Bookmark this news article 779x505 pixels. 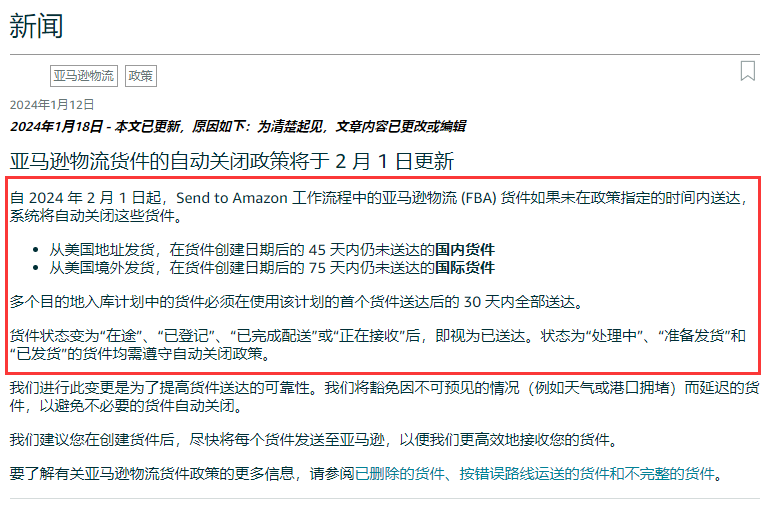click(x=747, y=71)
